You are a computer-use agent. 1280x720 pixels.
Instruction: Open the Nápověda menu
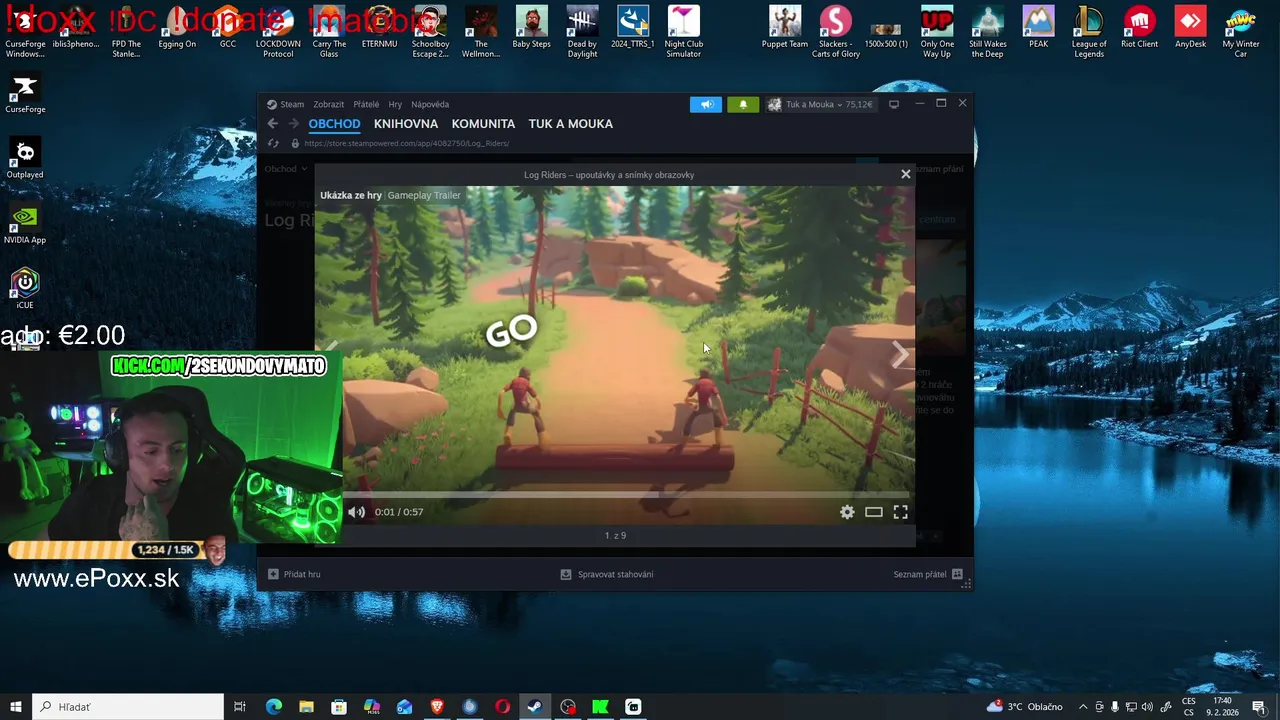(x=430, y=104)
